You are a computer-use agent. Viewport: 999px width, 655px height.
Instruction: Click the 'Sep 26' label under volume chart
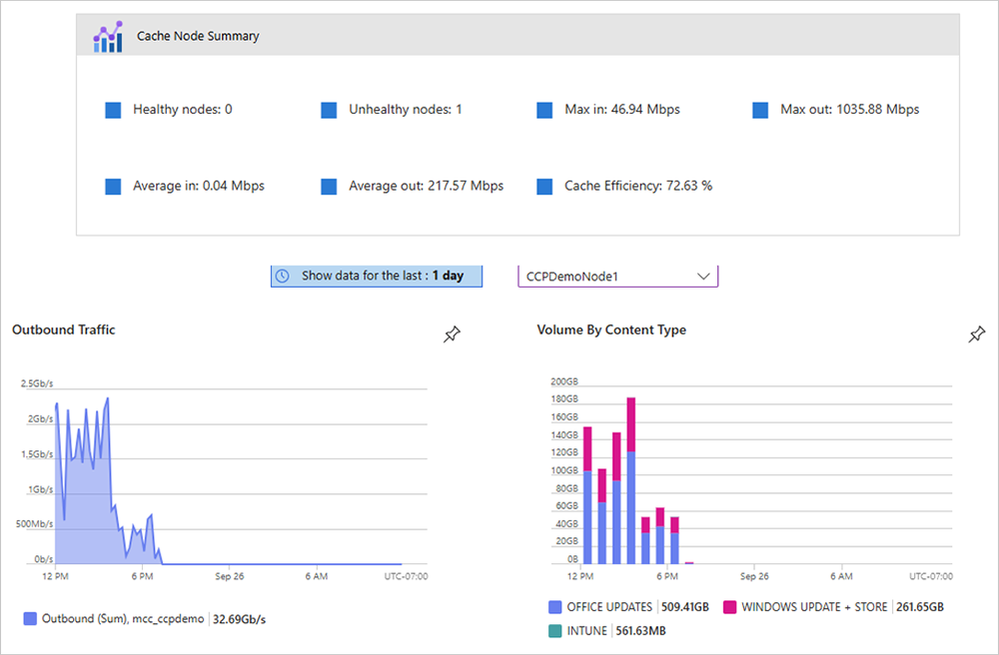point(754,576)
